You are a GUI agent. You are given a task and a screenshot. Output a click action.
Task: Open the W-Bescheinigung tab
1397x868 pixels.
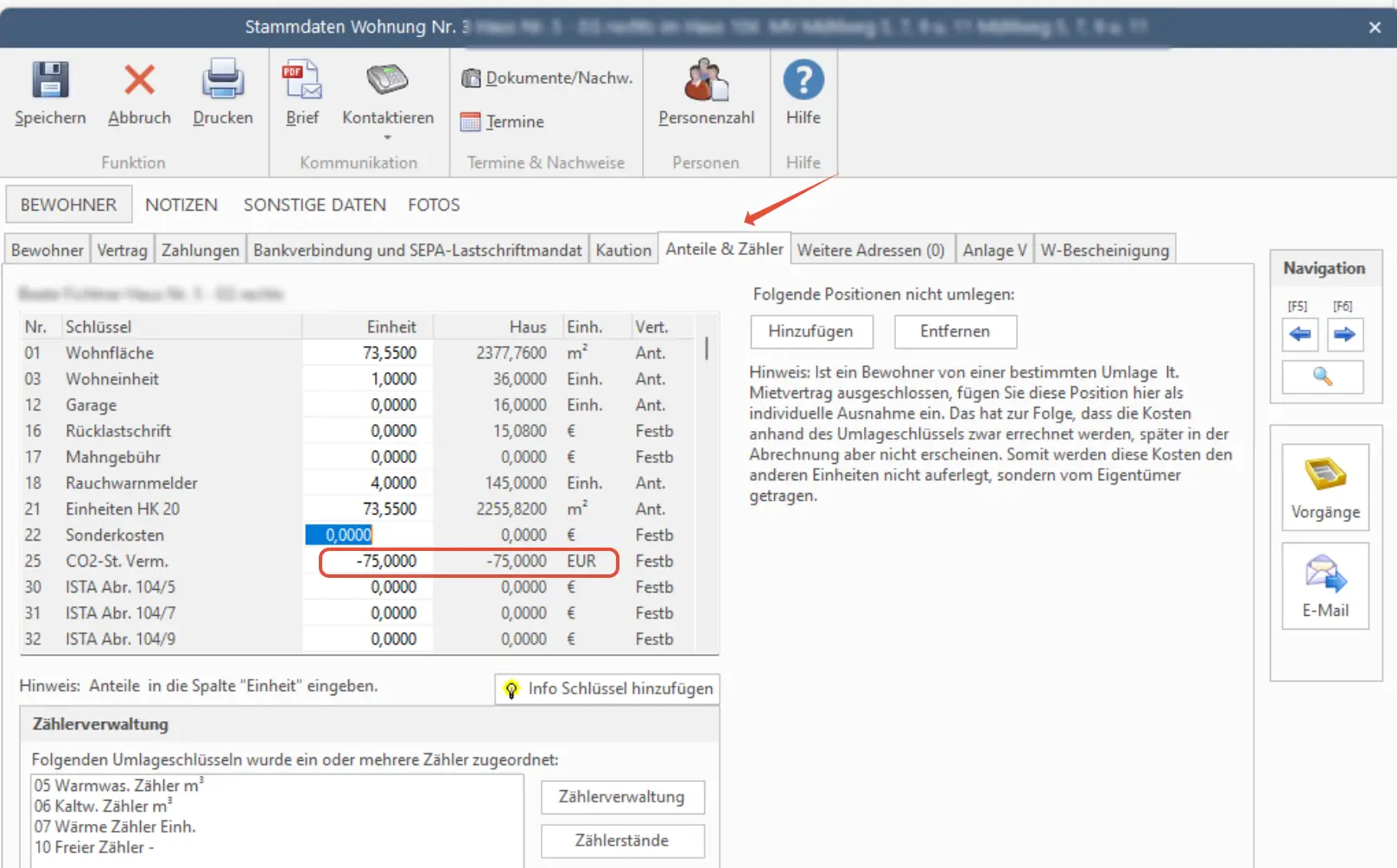(x=1105, y=250)
